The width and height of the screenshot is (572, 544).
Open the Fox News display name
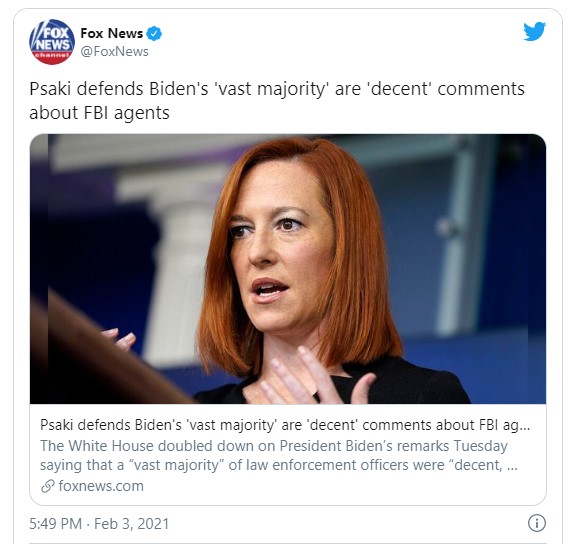[x=112, y=33]
